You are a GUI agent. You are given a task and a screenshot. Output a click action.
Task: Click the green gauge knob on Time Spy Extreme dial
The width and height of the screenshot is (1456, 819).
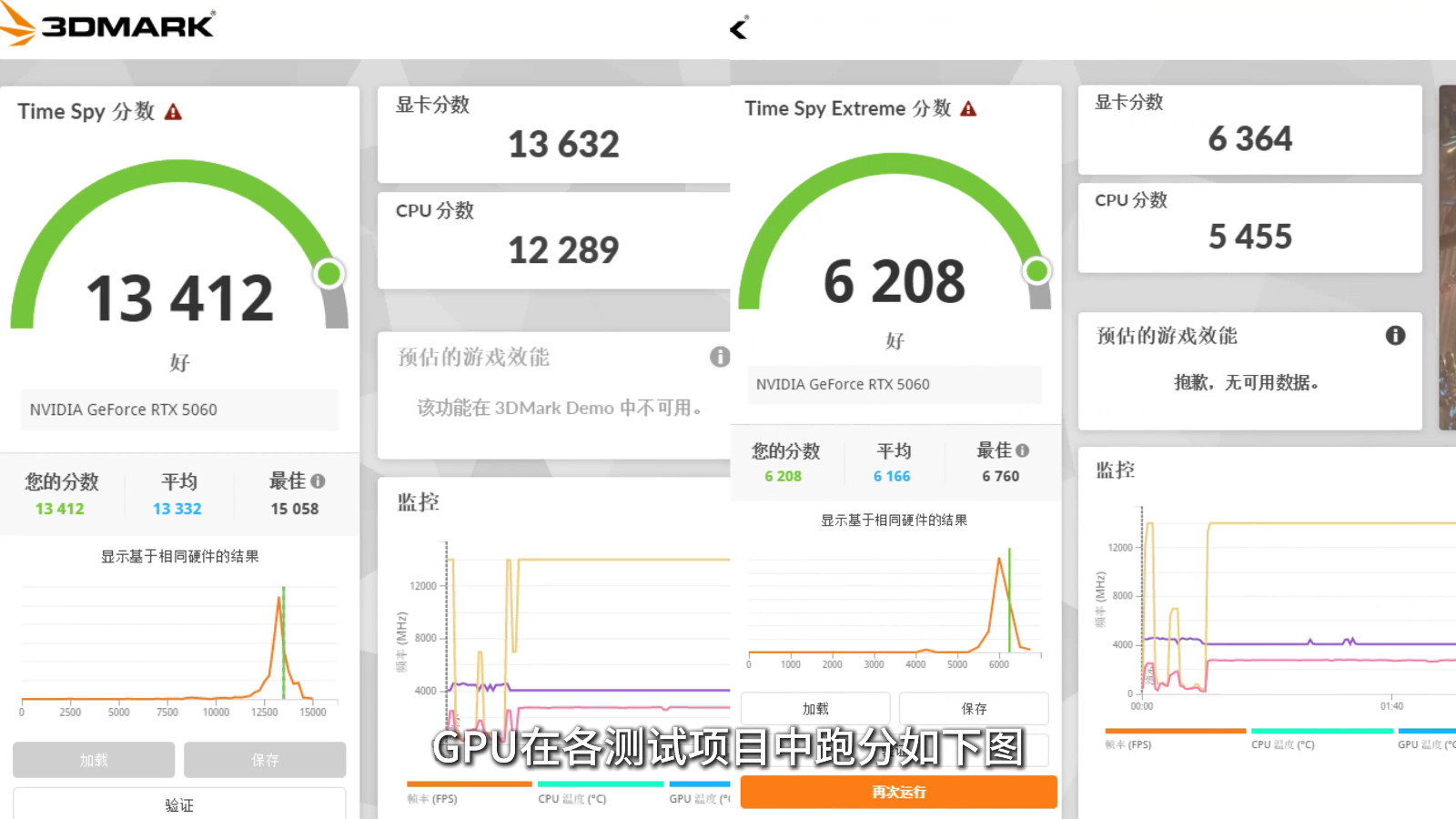[1036, 270]
